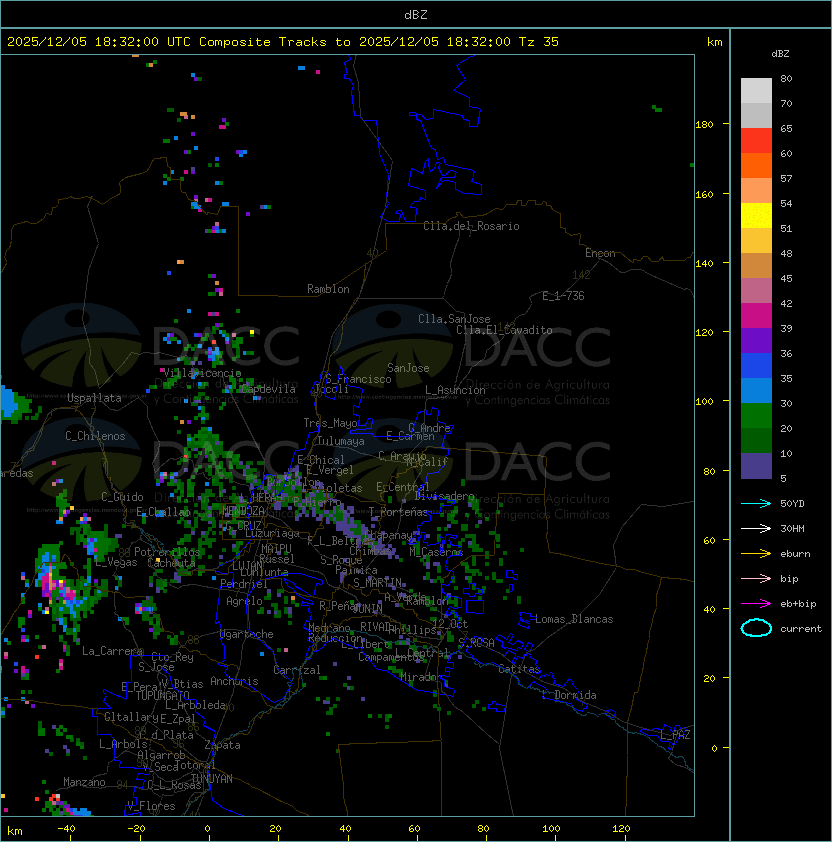The width and height of the screenshot is (832, 842).
Task: Click the 'Ramblon' label in upper map
Action: pyautogui.click(x=328, y=289)
